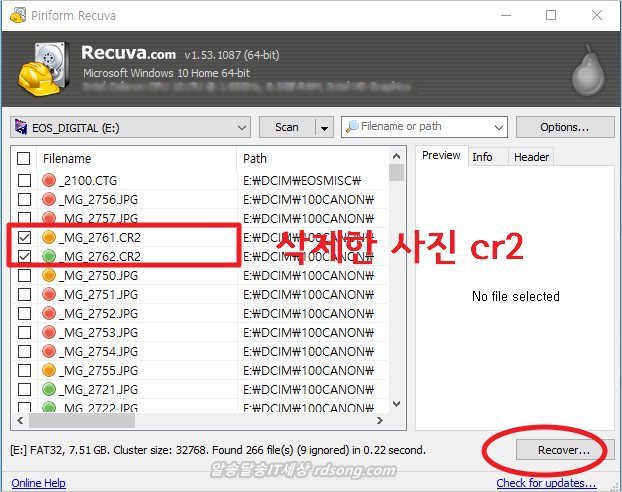Viewport: 622px width, 492px height.
Task: Click the "Found 266 file(s)" status text
Action: (x=253, y=450)
